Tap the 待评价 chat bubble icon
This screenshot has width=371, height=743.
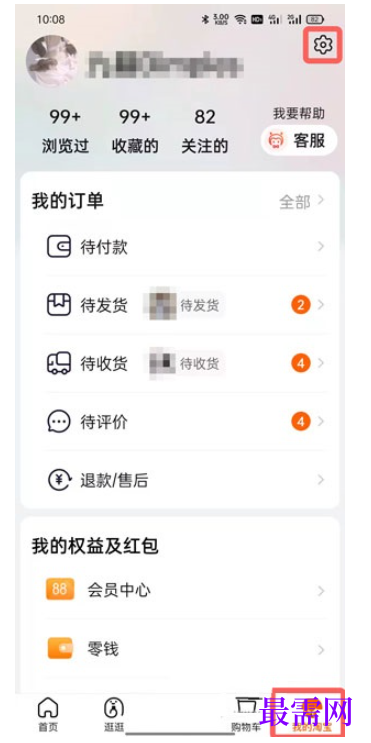pyautogui.click(x=59, y=421)
